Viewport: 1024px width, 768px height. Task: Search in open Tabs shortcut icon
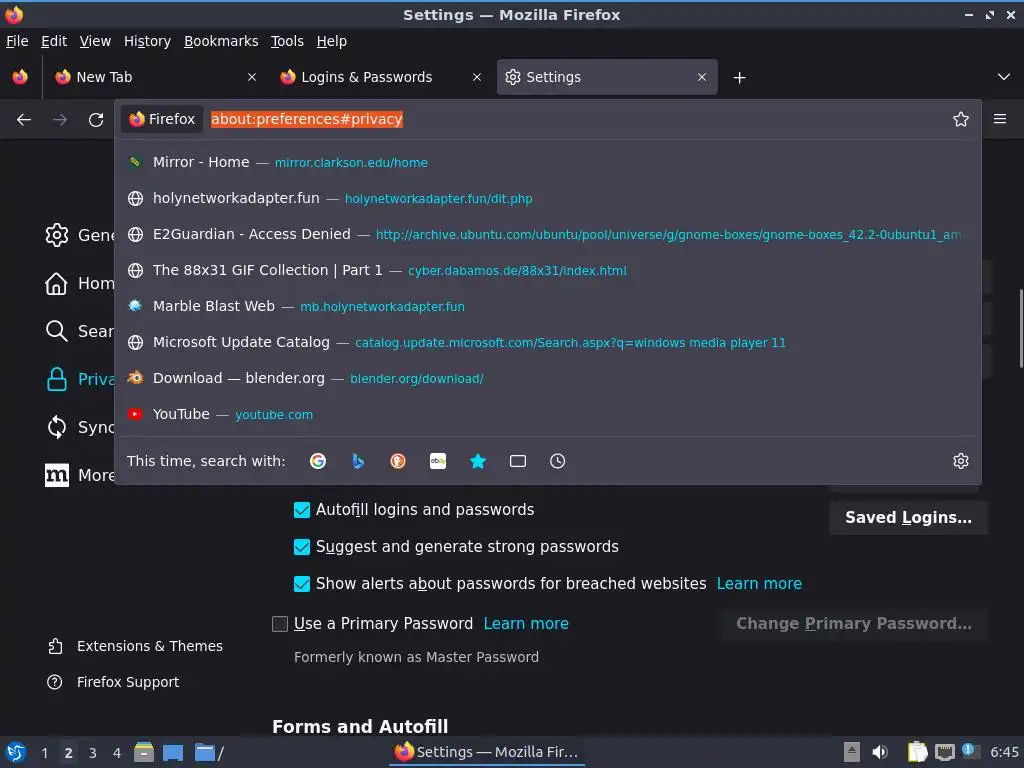click(518, 461)
